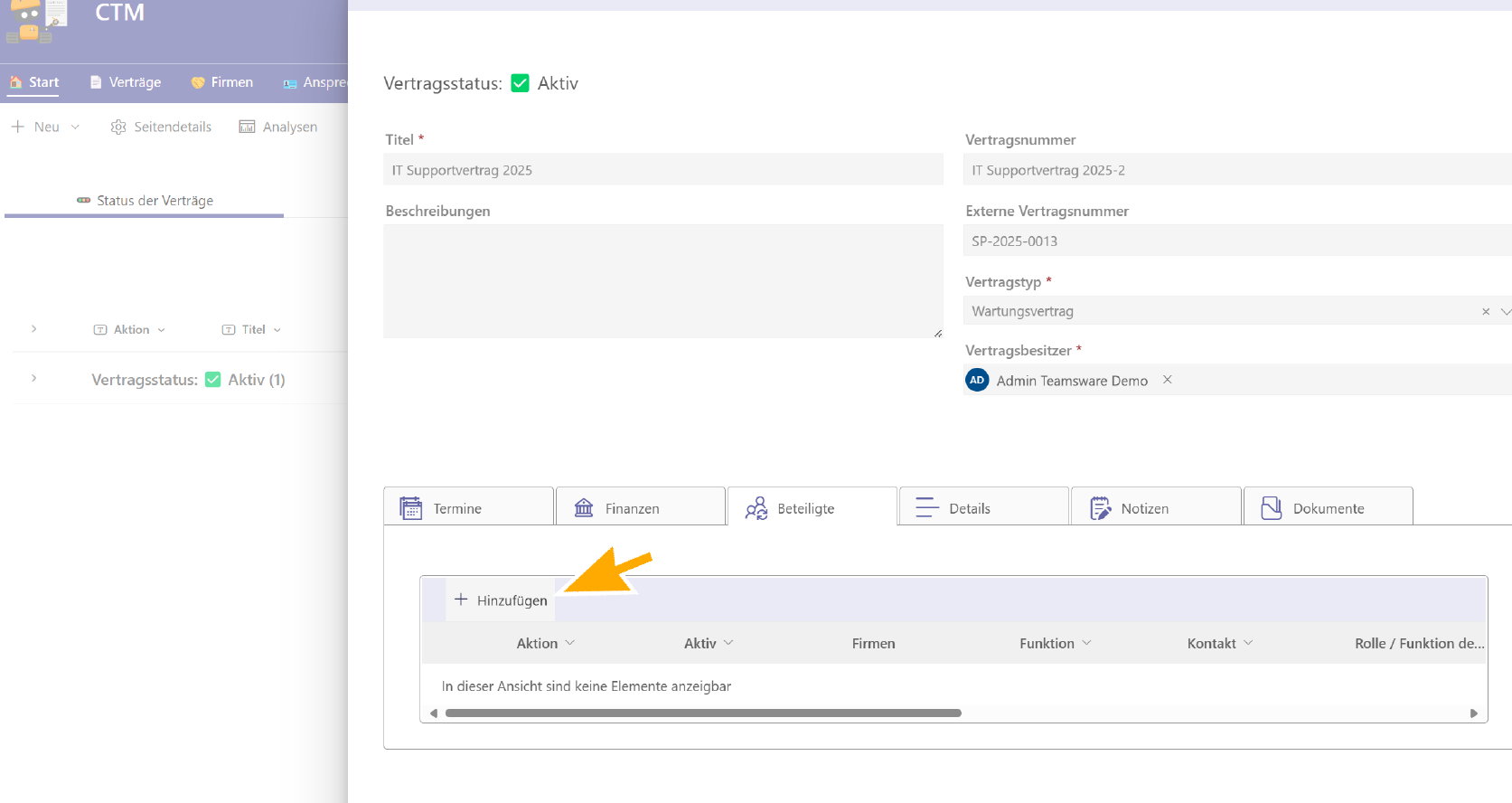Expand the Vertragsstatus Aktiv group row

click(x=33, y=379)
